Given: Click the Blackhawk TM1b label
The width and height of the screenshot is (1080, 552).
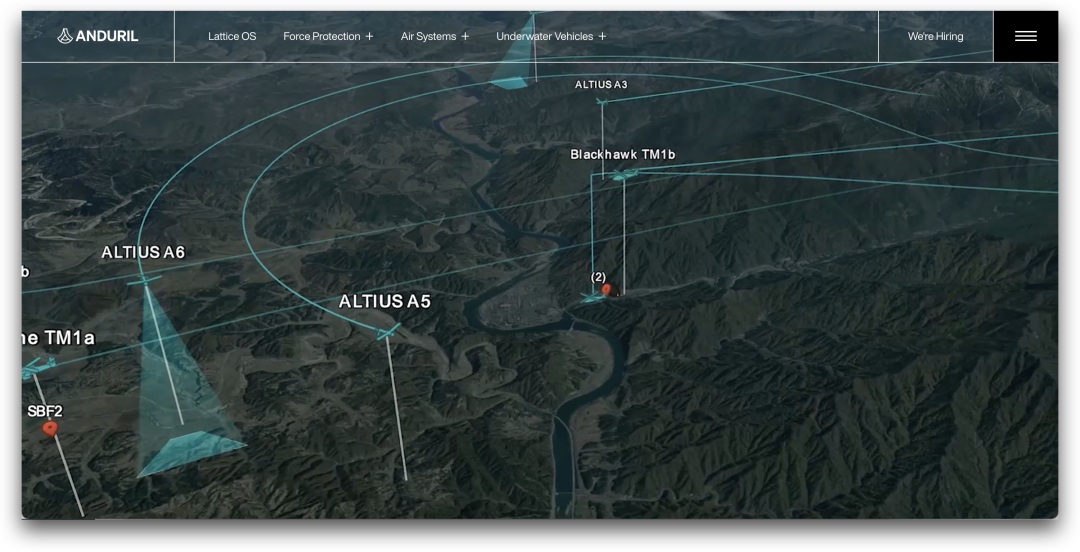Looking at the screenshot, I should 623,154.
